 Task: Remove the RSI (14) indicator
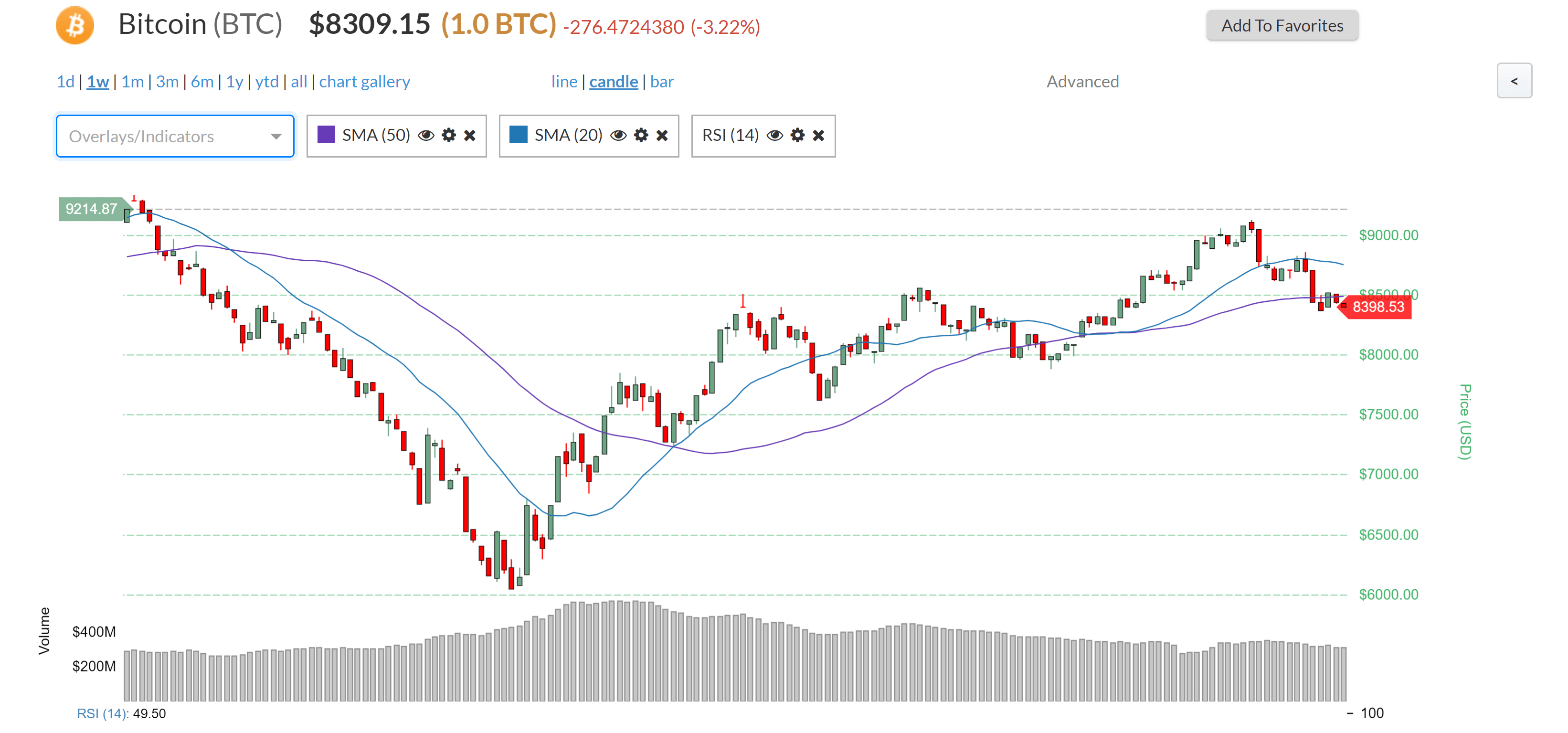(818, 135)
